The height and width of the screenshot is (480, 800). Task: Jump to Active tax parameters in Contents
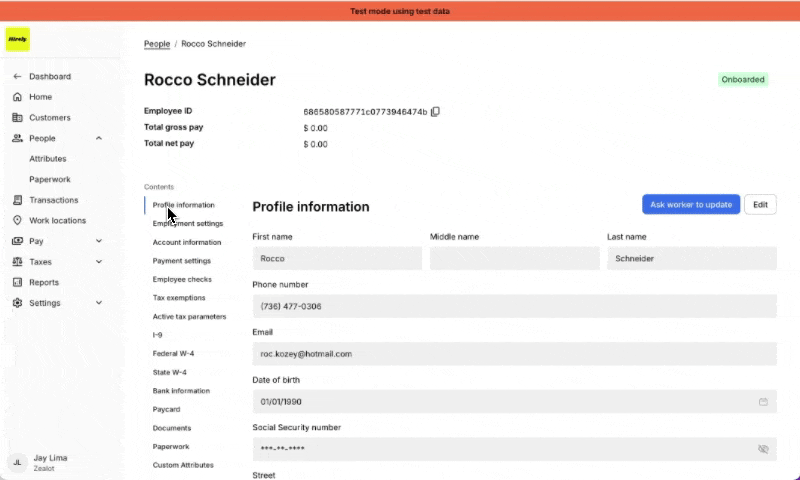click(189, 317)
